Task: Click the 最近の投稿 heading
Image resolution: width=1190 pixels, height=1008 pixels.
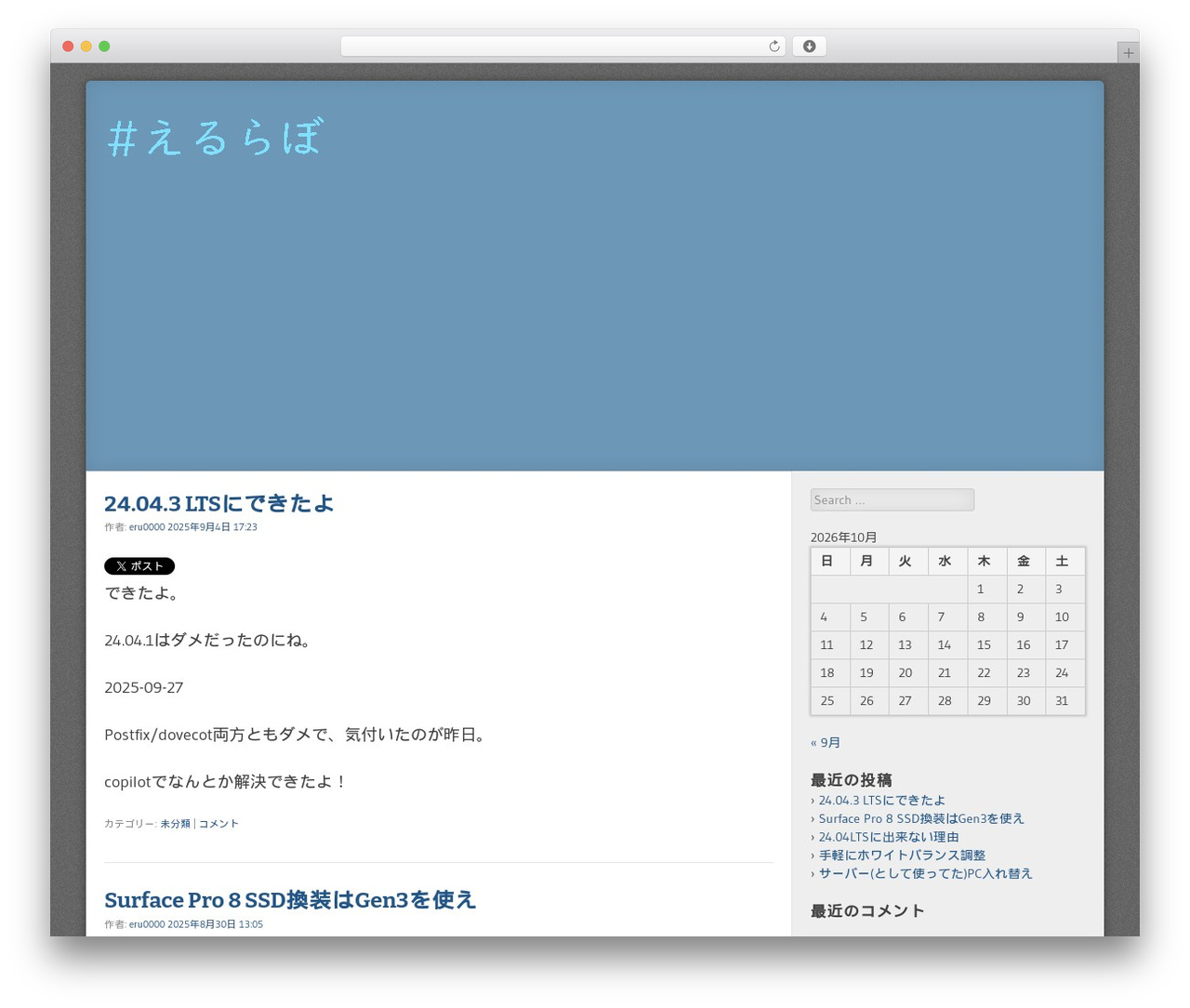Action: [852, 780]
